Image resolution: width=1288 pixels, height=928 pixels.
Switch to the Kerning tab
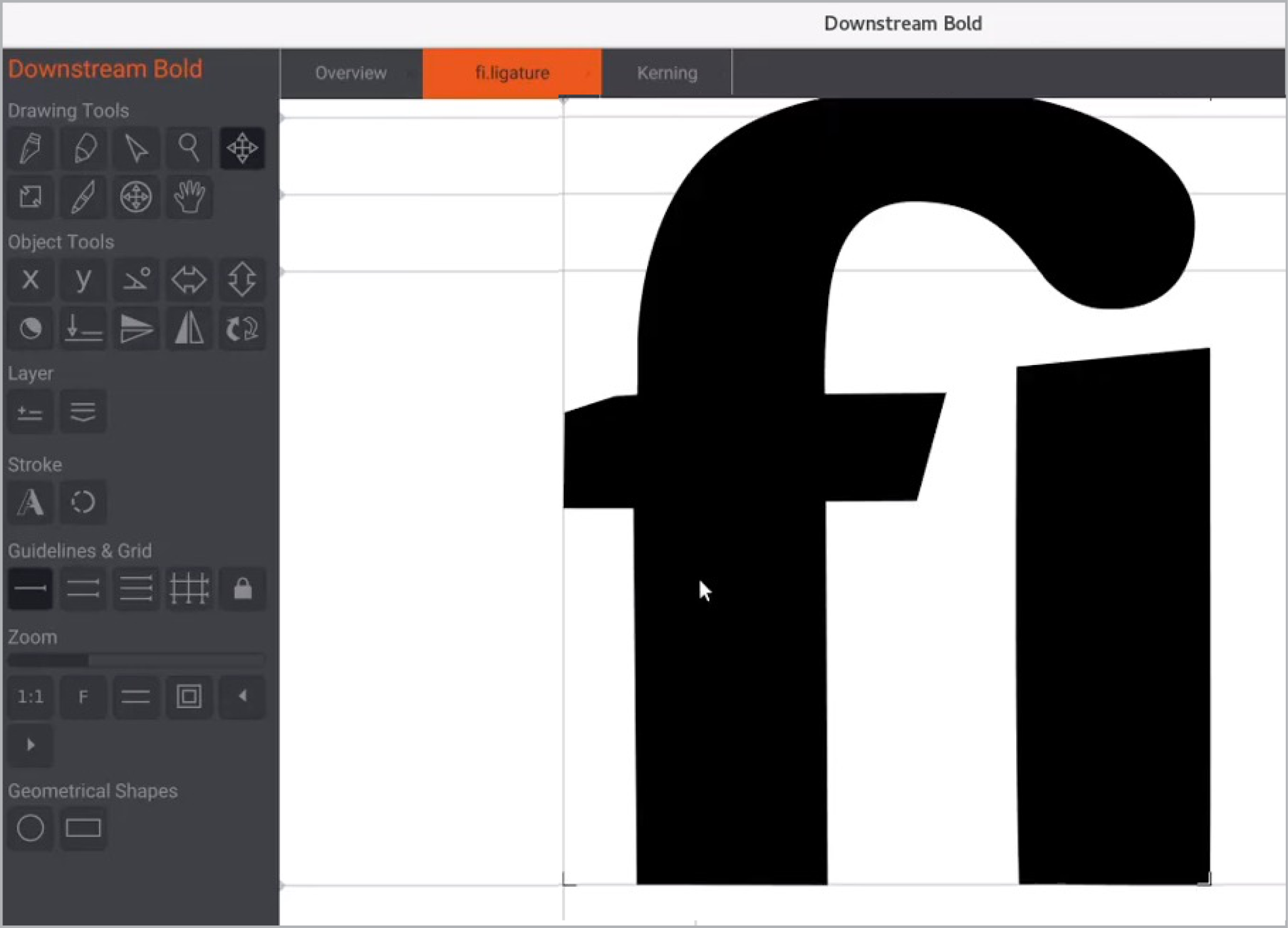[x=667, y=73]
